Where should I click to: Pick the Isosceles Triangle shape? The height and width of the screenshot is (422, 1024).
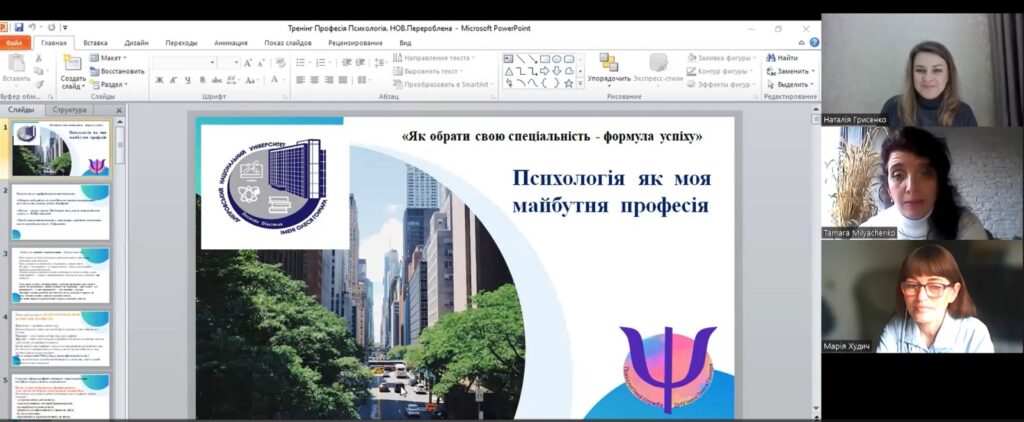pyautogui.click(x=509, y=71)
